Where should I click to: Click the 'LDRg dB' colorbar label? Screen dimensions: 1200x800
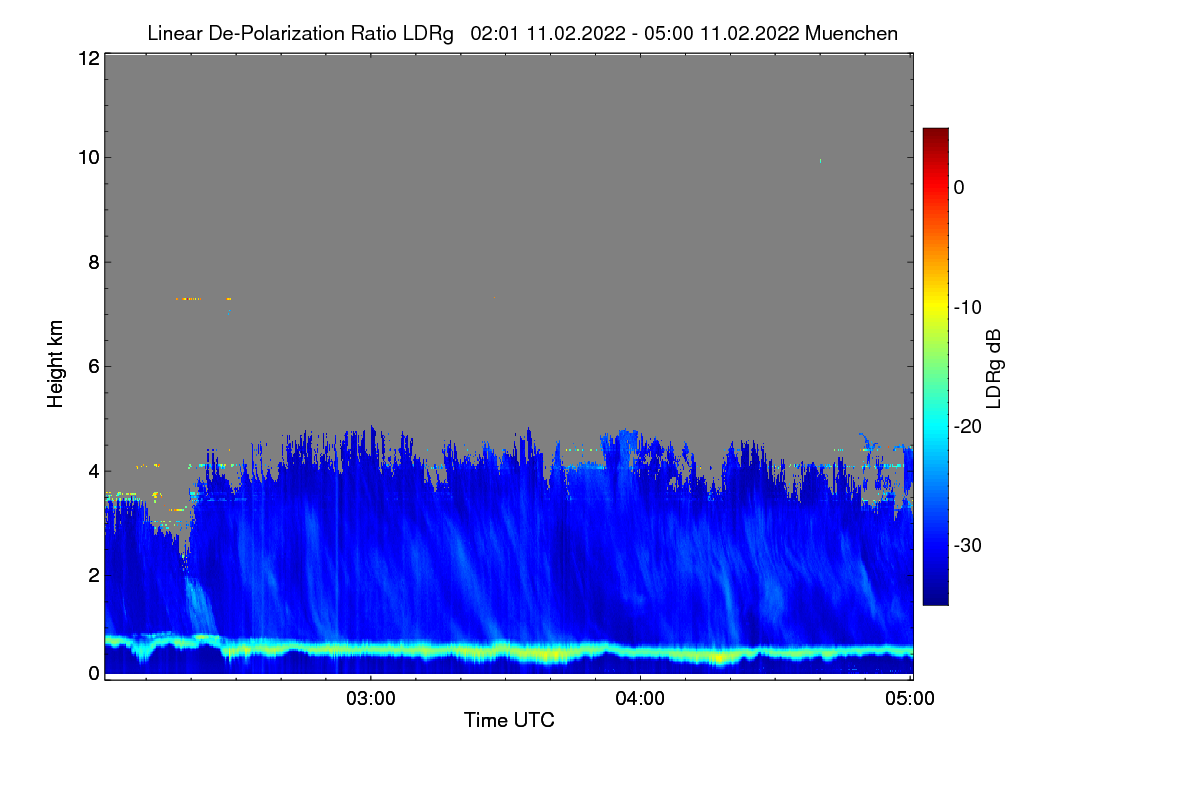tap(993, 367)
